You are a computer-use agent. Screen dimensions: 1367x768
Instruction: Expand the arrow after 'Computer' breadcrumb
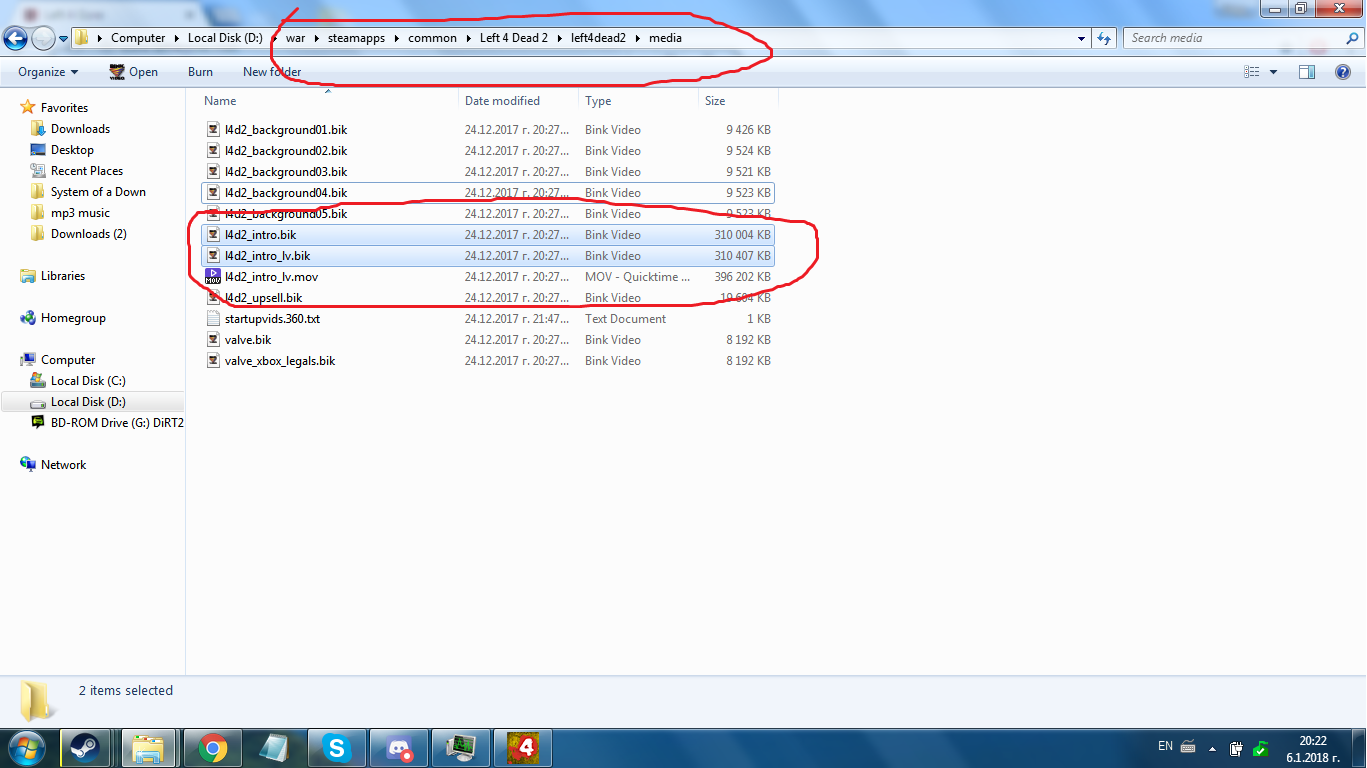tap(177, 38)
